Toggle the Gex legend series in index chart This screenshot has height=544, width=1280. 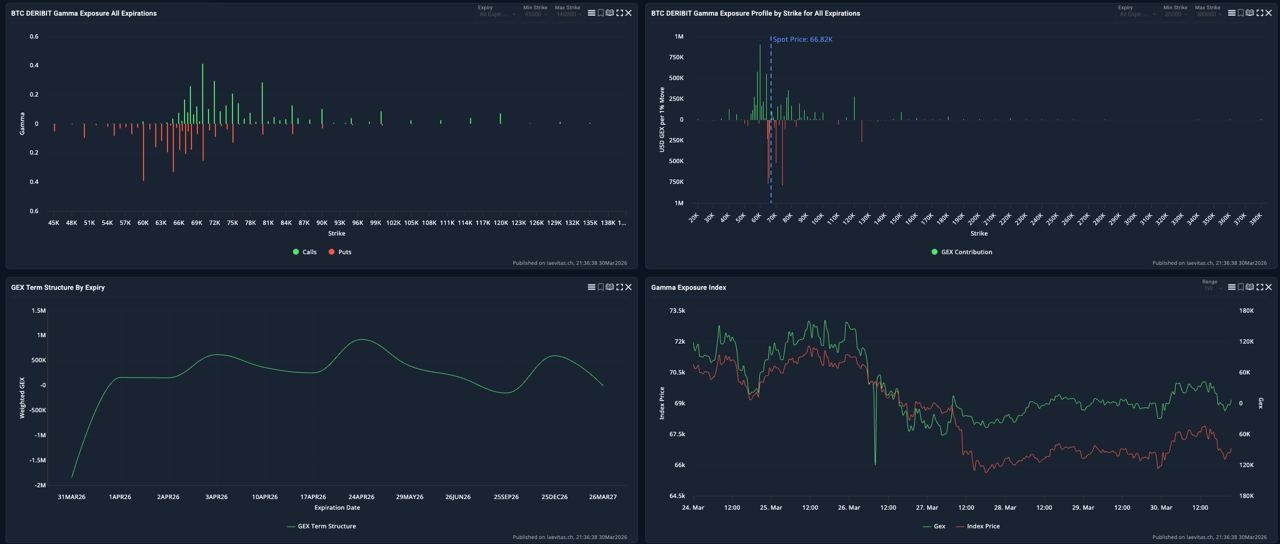[x=933, y=526]
